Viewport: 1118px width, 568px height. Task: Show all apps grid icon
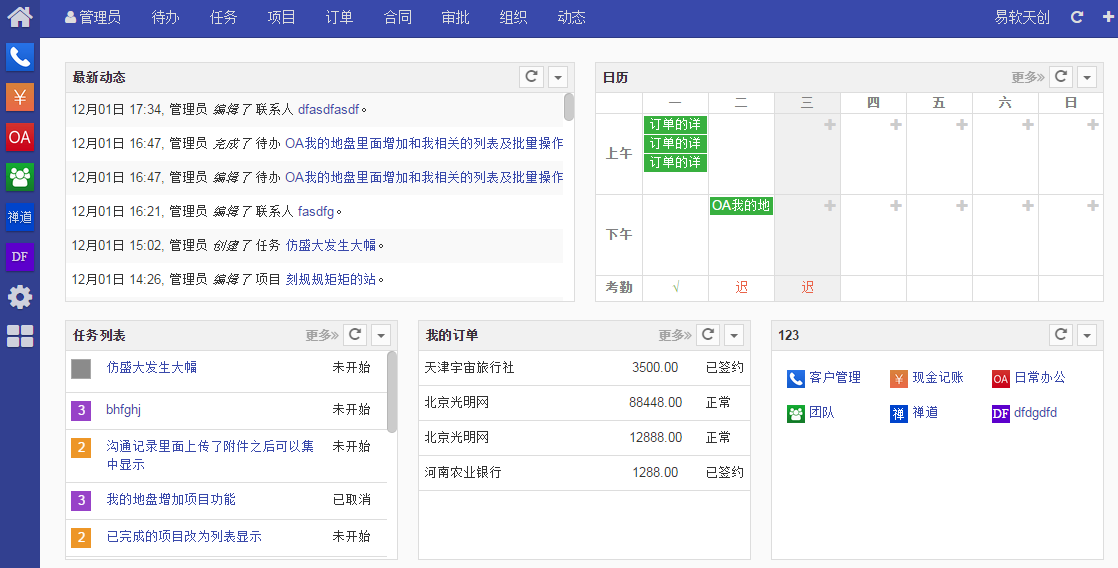tap(20, 336)
